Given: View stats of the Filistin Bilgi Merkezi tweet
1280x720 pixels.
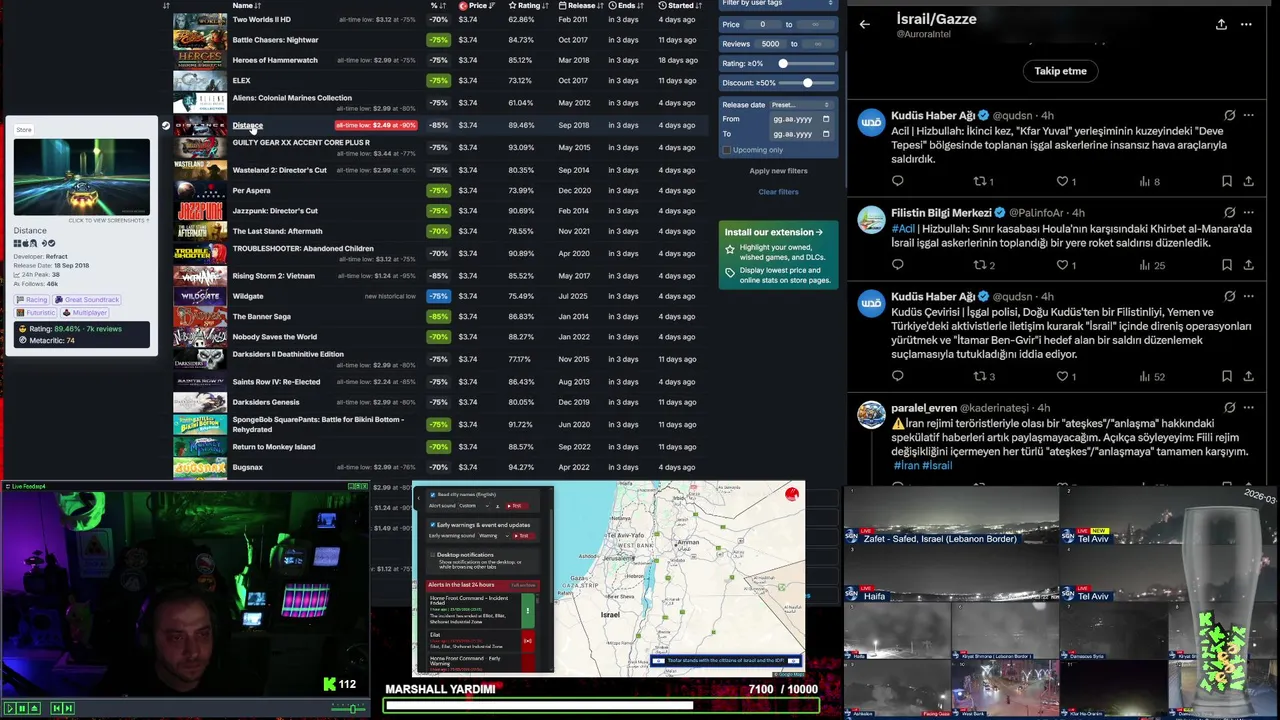Looking at the screenshot, I should [1150, 265].
